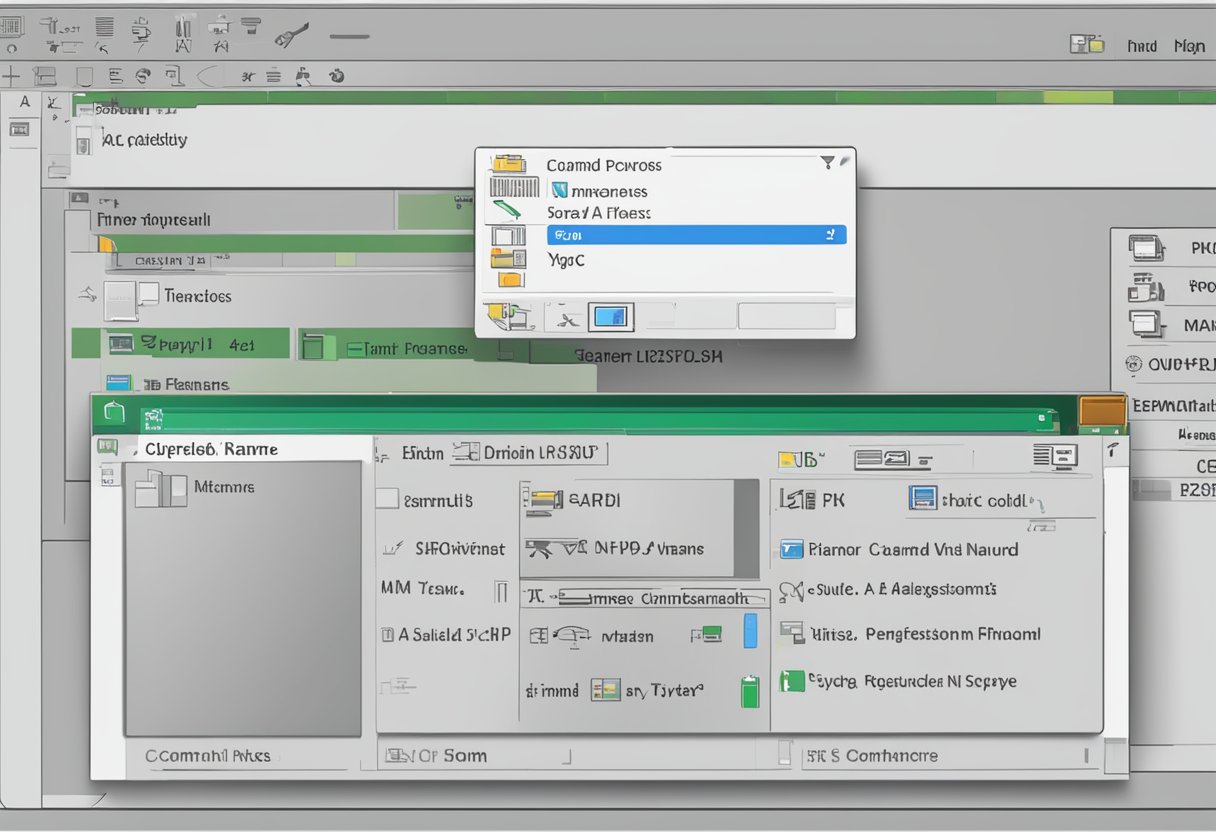Image resolution: width=1216 pixels, height=832 pixels.
Task: Click the wrench tool icon in top toolbar
Action: (288, 37)
